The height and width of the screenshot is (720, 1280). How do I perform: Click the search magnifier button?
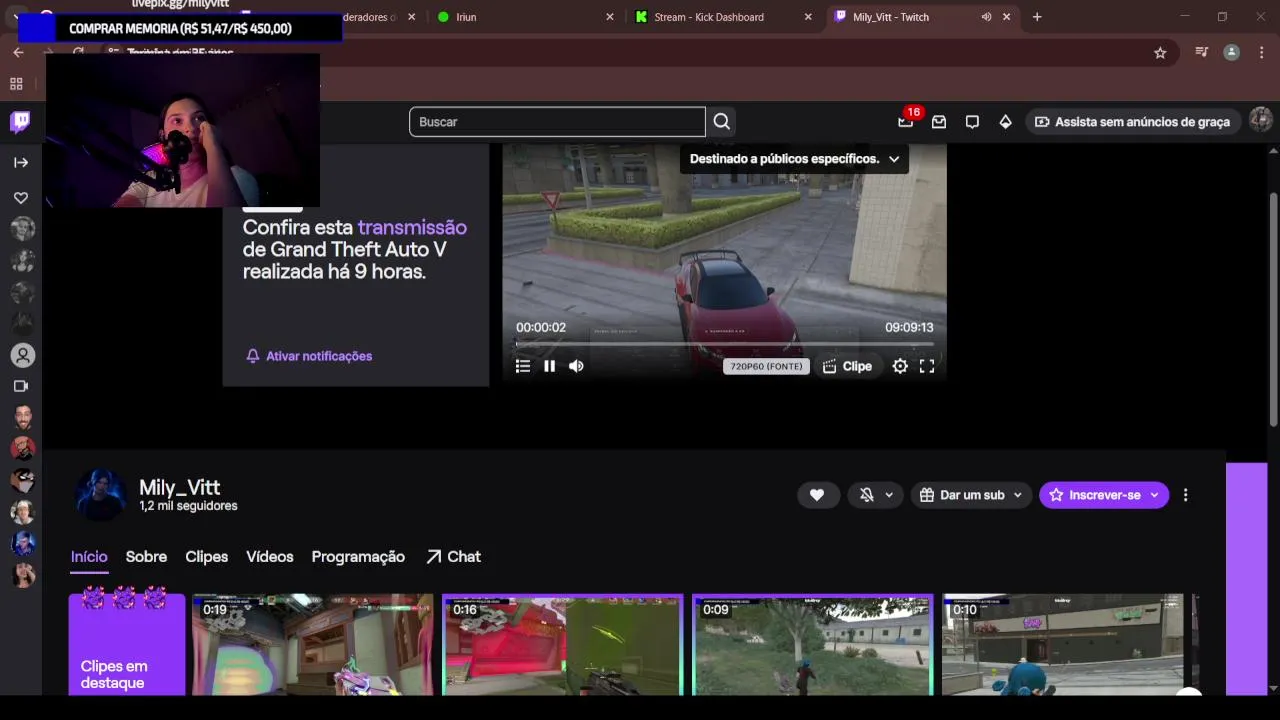coord(722,122)
